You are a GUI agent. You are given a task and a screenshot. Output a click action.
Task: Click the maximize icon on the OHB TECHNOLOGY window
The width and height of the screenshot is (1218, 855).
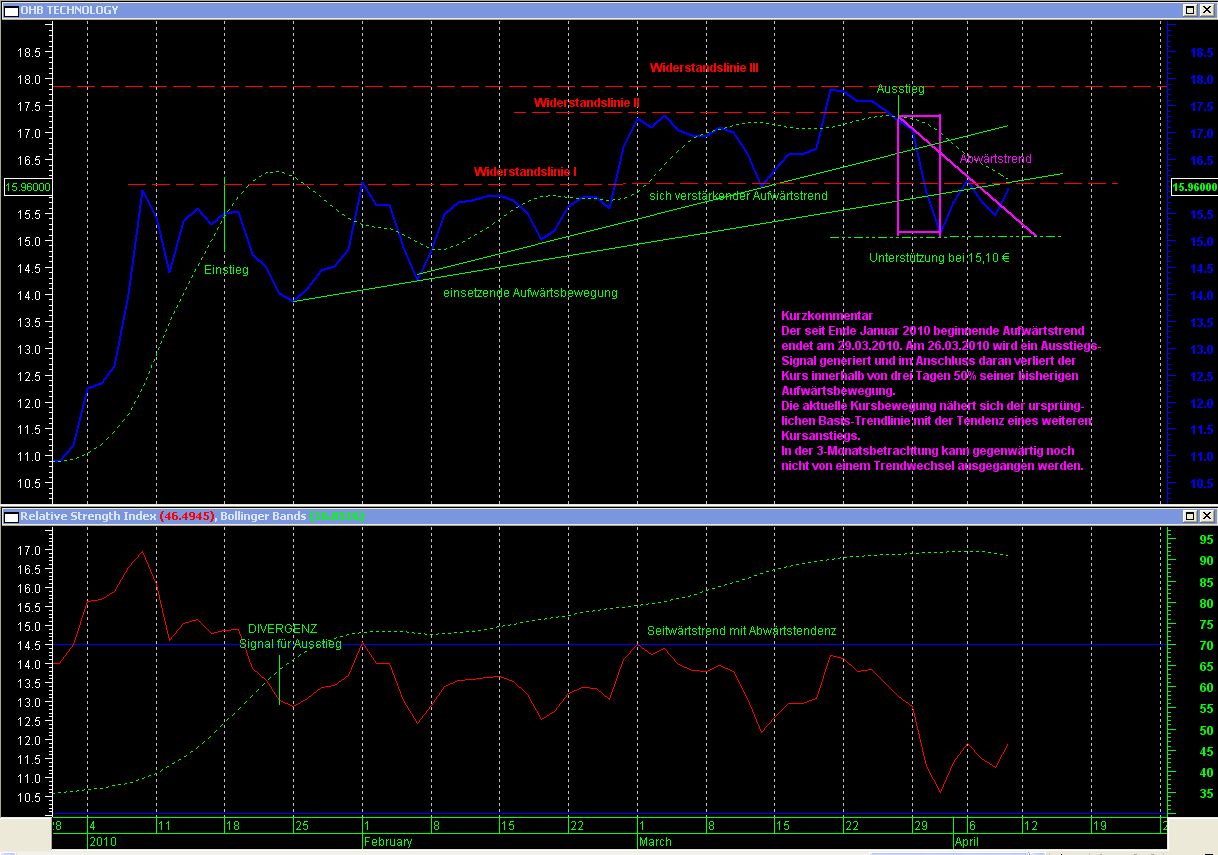coord(1192,9)
